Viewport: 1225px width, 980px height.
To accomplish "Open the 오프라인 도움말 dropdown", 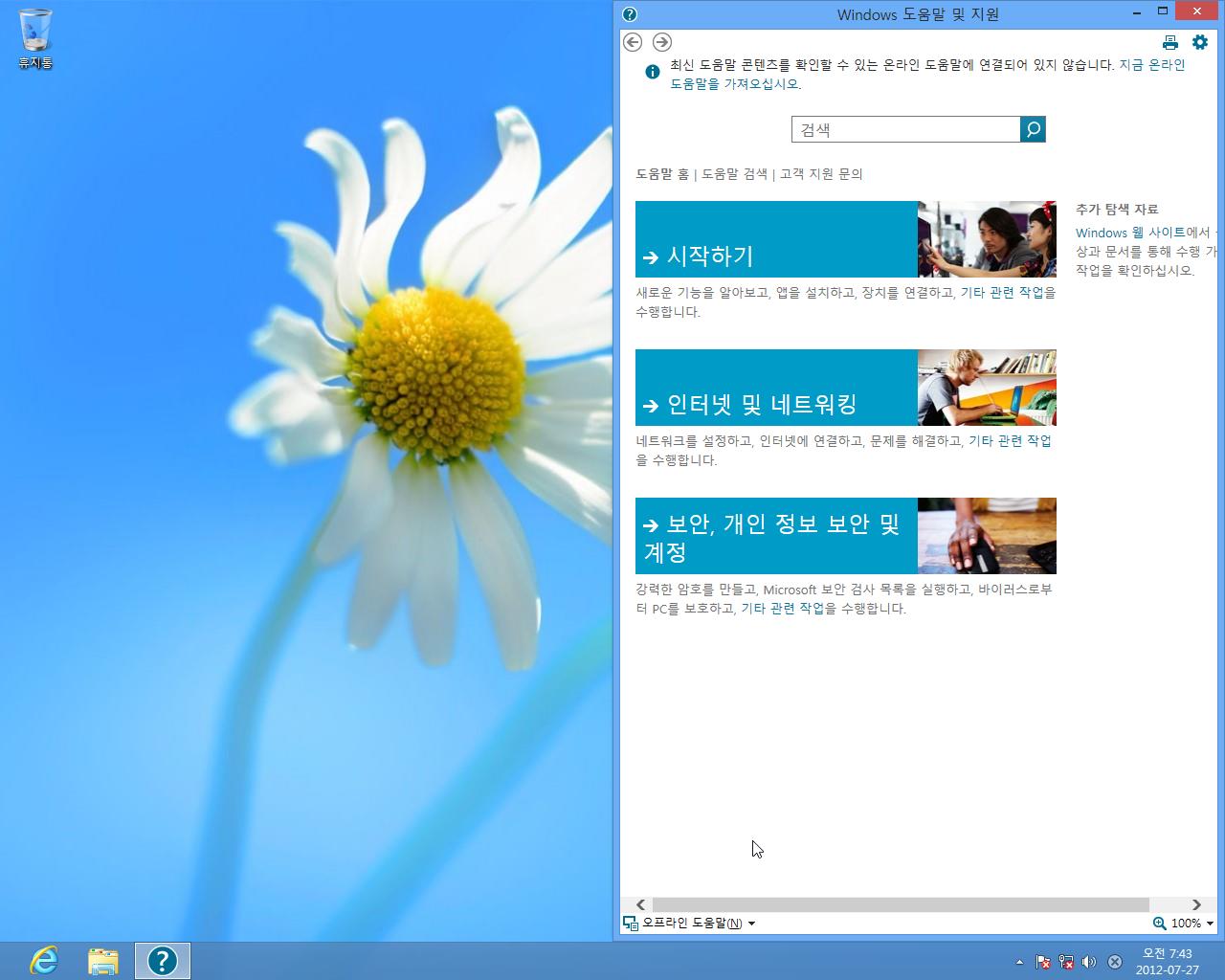I will pyautogui.click(x=699, y=923).
